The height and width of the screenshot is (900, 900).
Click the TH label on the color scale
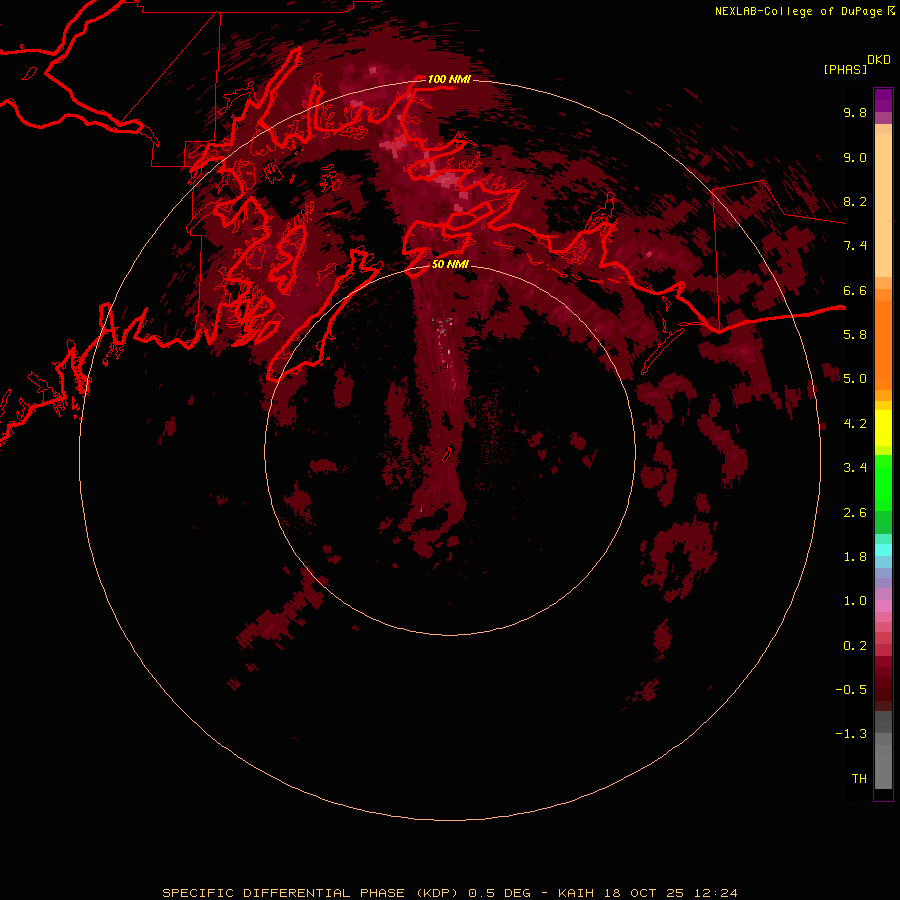pos(859,779)
